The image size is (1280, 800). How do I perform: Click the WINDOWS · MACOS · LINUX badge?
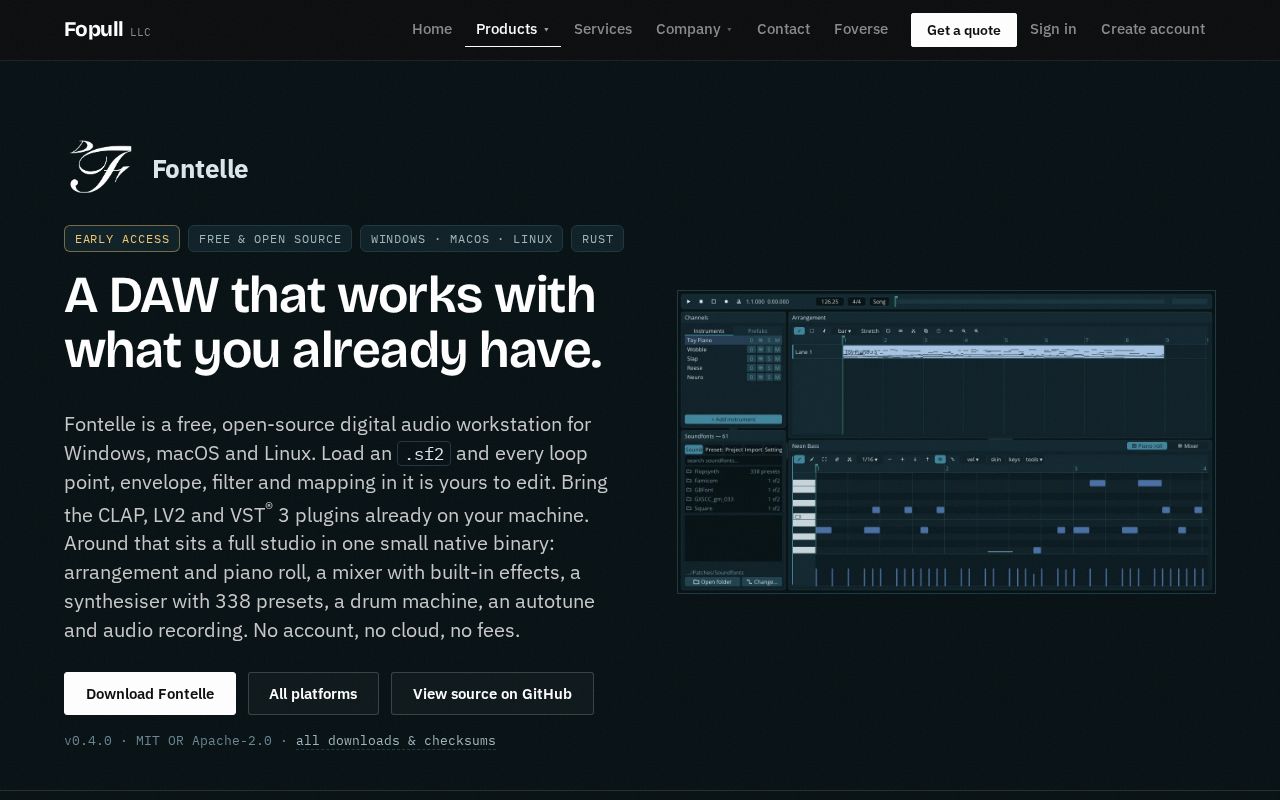coord(462,239)
